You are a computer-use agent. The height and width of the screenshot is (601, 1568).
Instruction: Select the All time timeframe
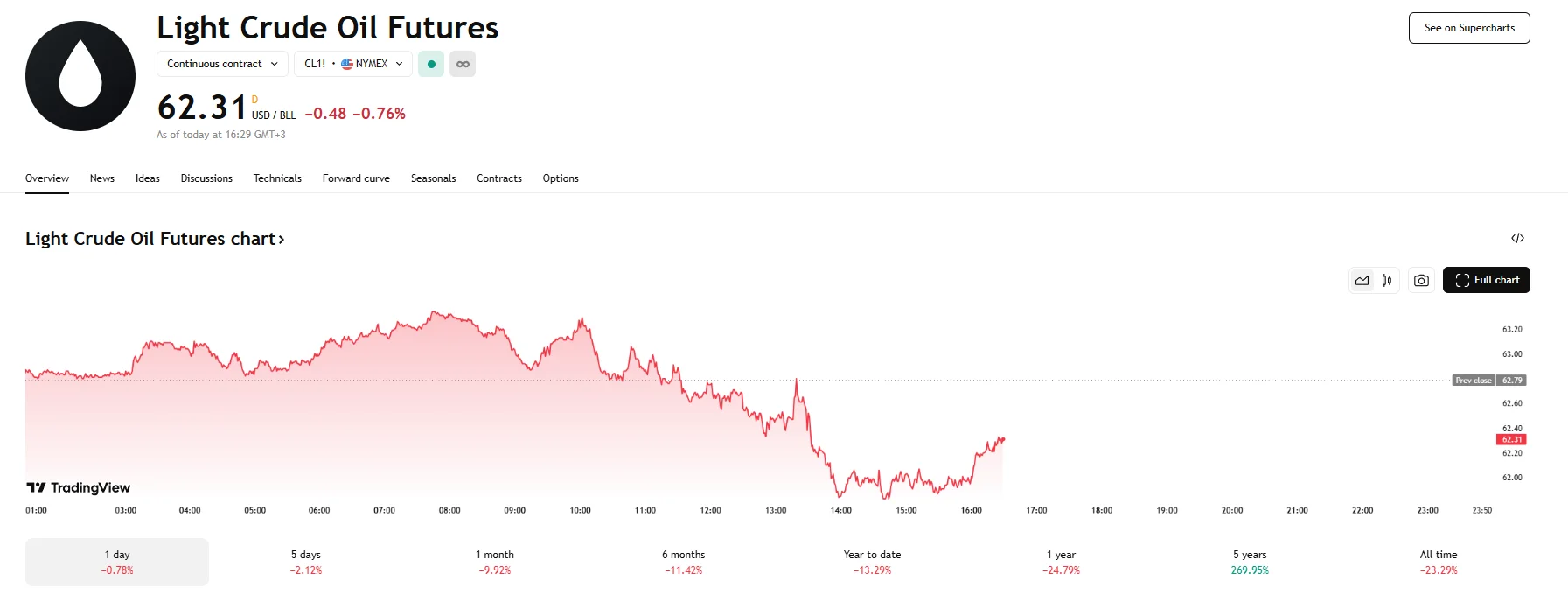coord(1438,561)
